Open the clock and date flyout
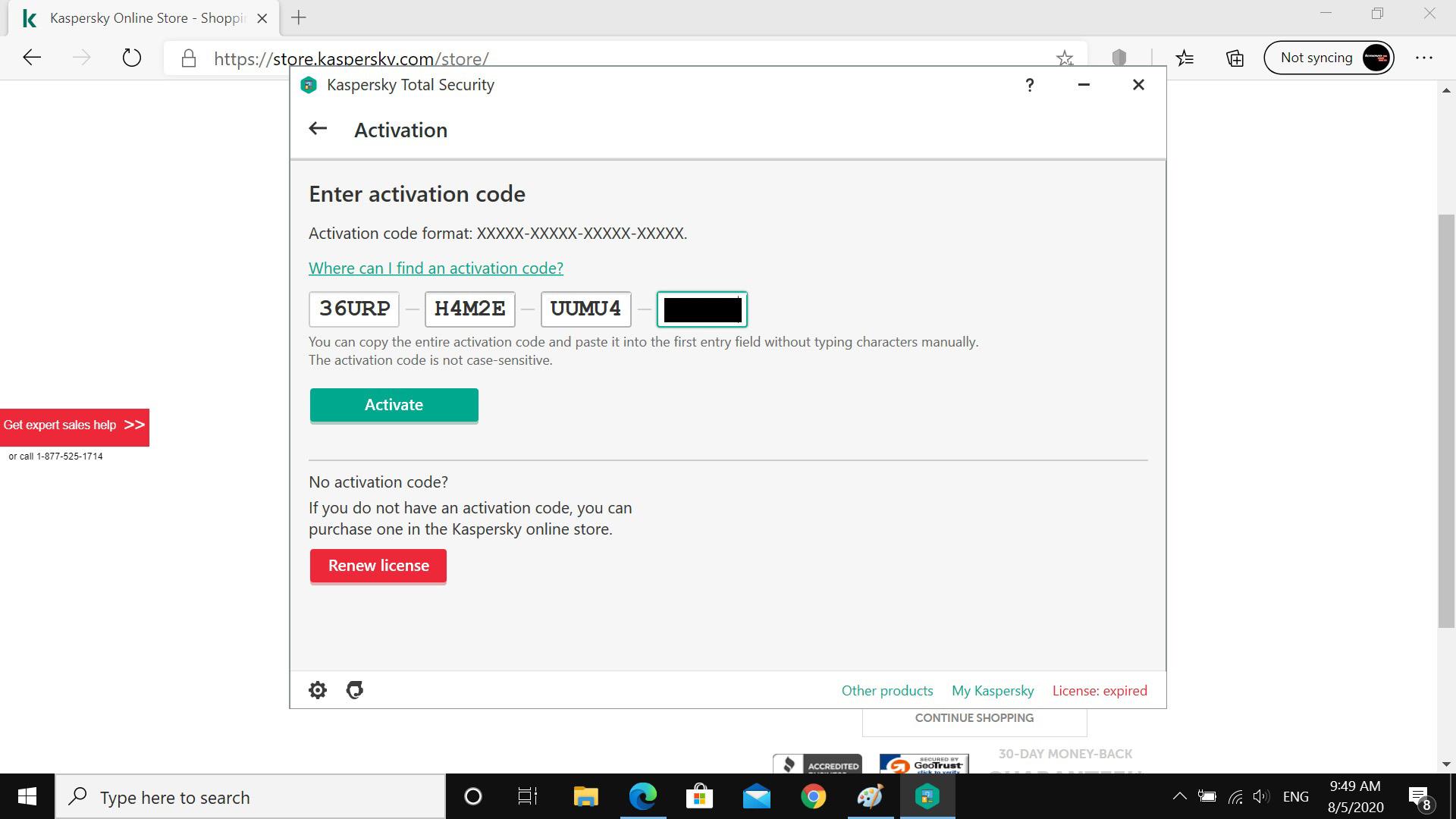This screenshot has width=1456, height=819. (x=1356, y=796)
